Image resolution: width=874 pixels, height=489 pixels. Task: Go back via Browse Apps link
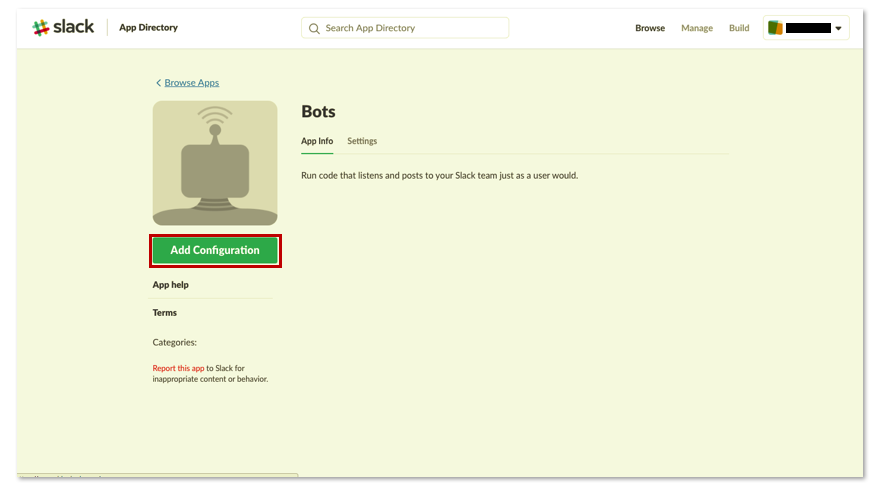(x=192, y=83)
